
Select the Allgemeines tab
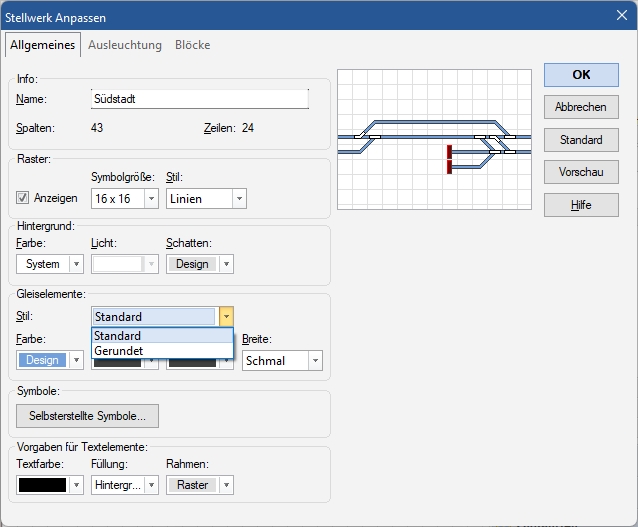[43, 45]
